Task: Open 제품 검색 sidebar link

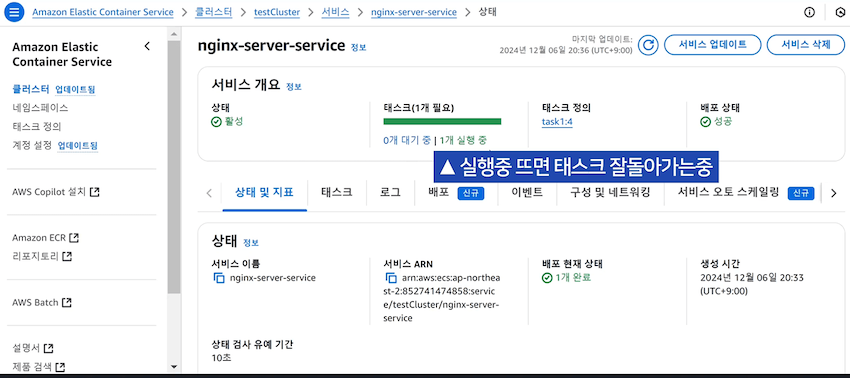Action: (32, 367)
